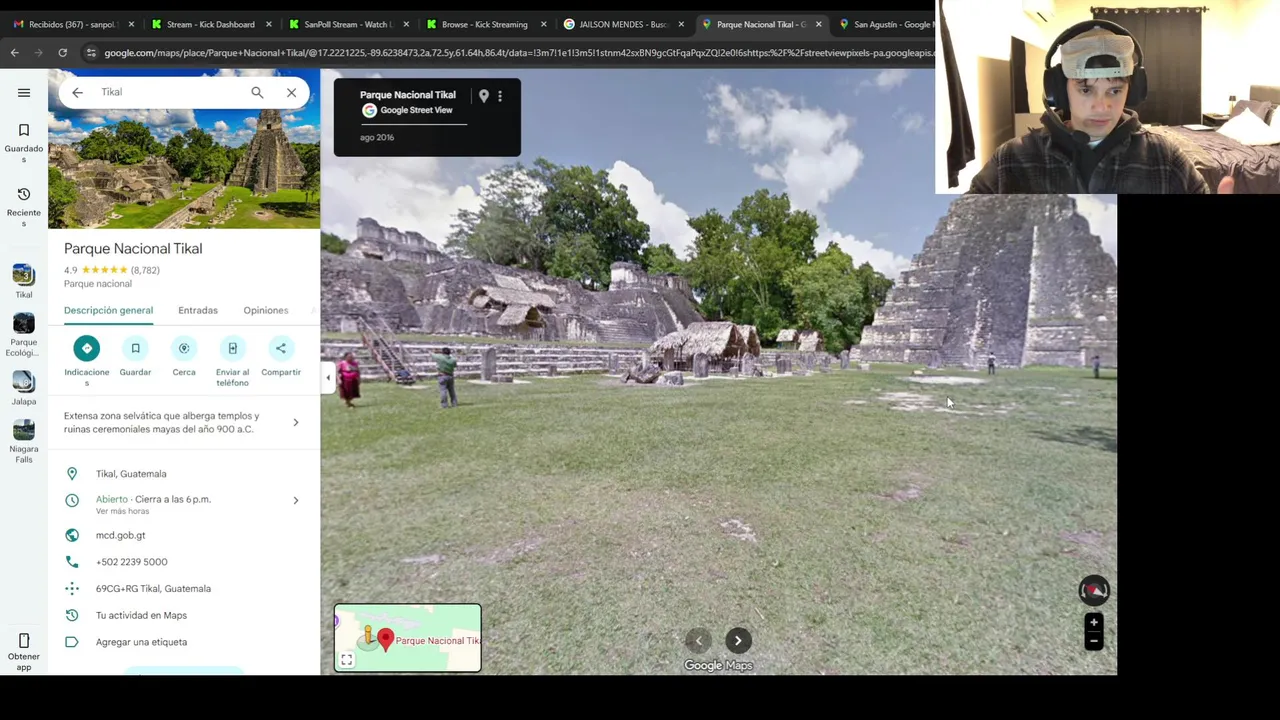Screen dimensions: 1280x720
Task: Go to the next Street View image
Action: 738,641
